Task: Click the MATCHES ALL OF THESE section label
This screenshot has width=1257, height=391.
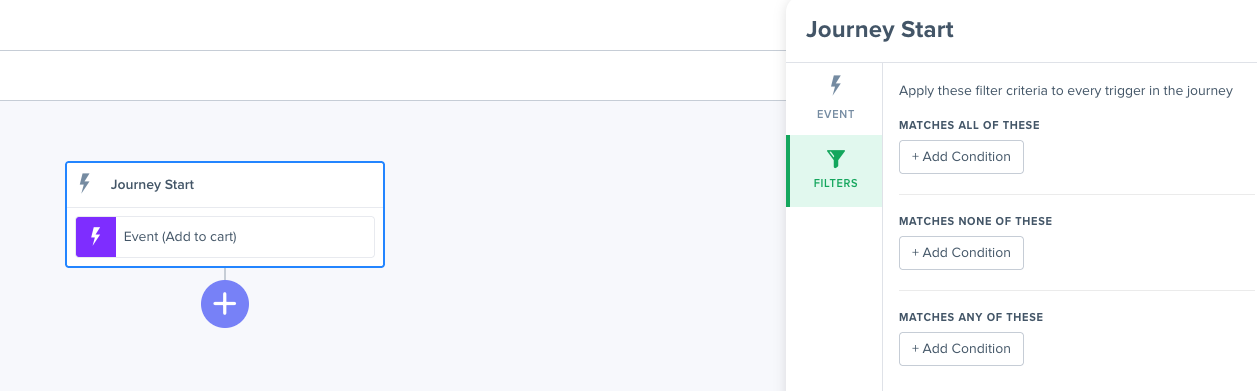Action: tap(969, 125)
